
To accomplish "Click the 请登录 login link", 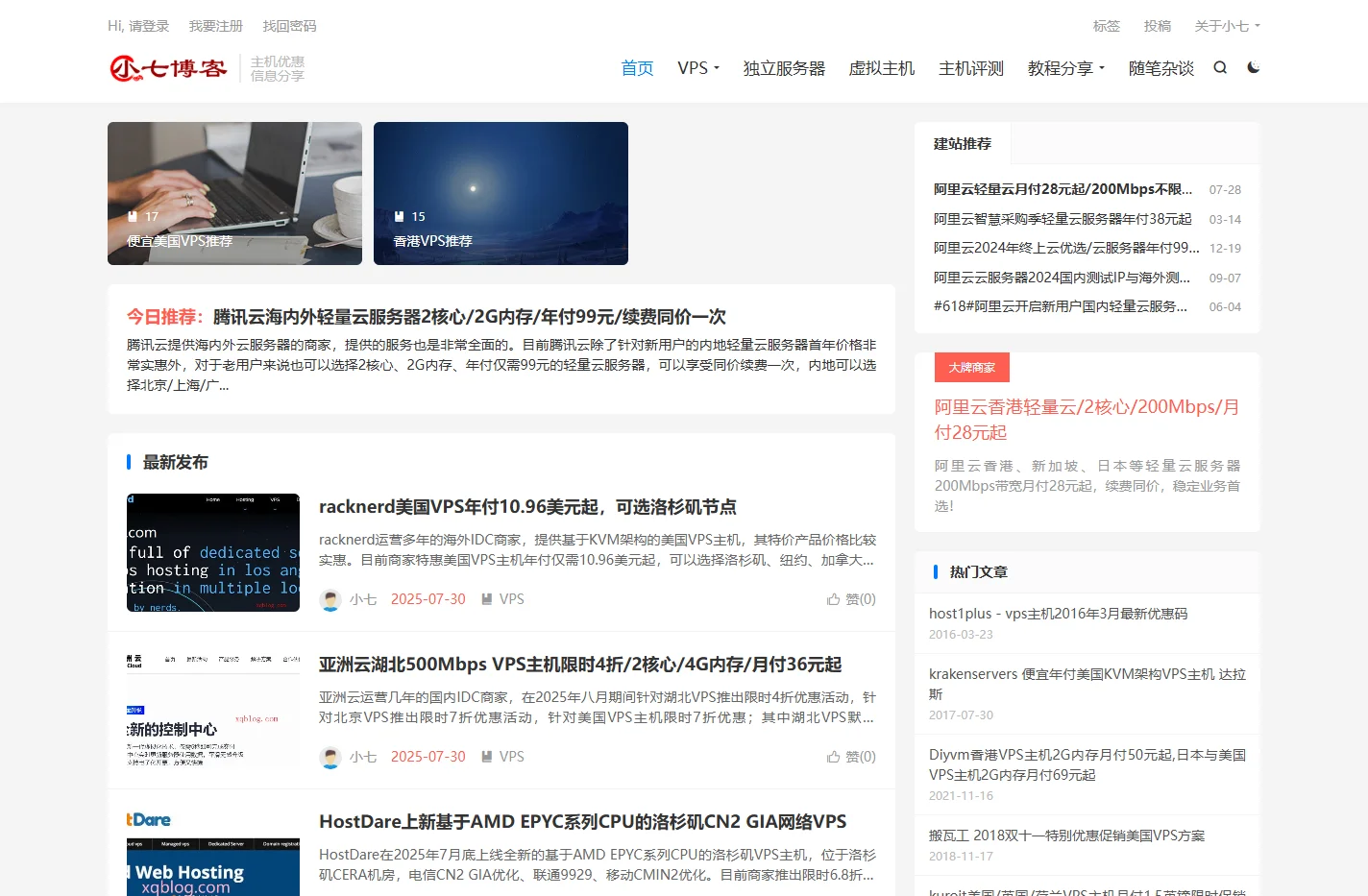I will coord(149,26).
